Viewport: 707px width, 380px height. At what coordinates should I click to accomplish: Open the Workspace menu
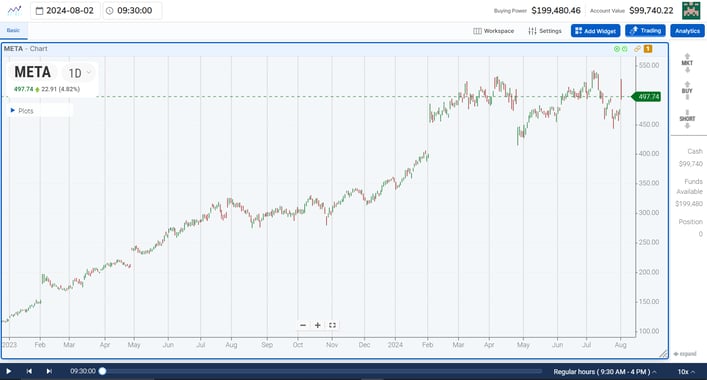point(493,31)
